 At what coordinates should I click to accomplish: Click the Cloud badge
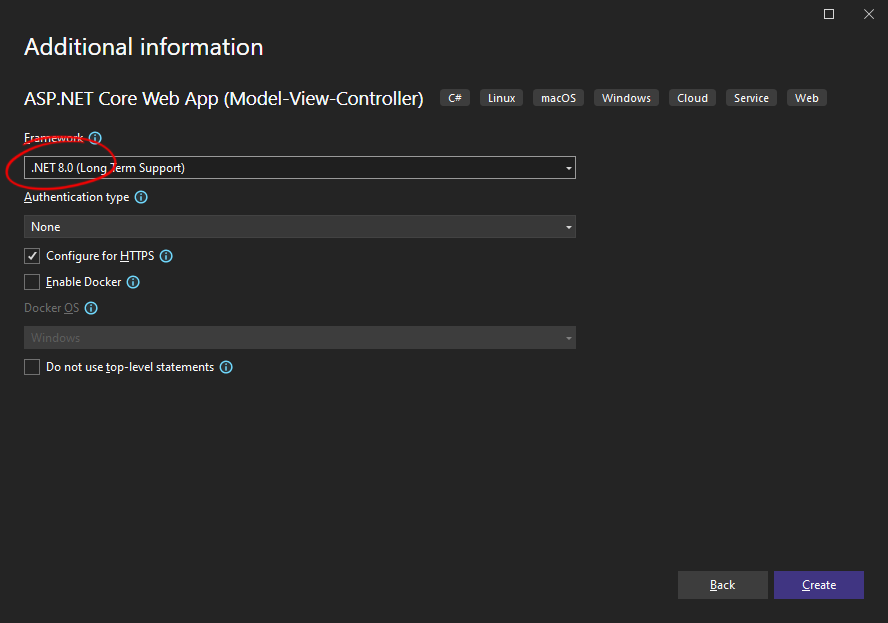692,97
